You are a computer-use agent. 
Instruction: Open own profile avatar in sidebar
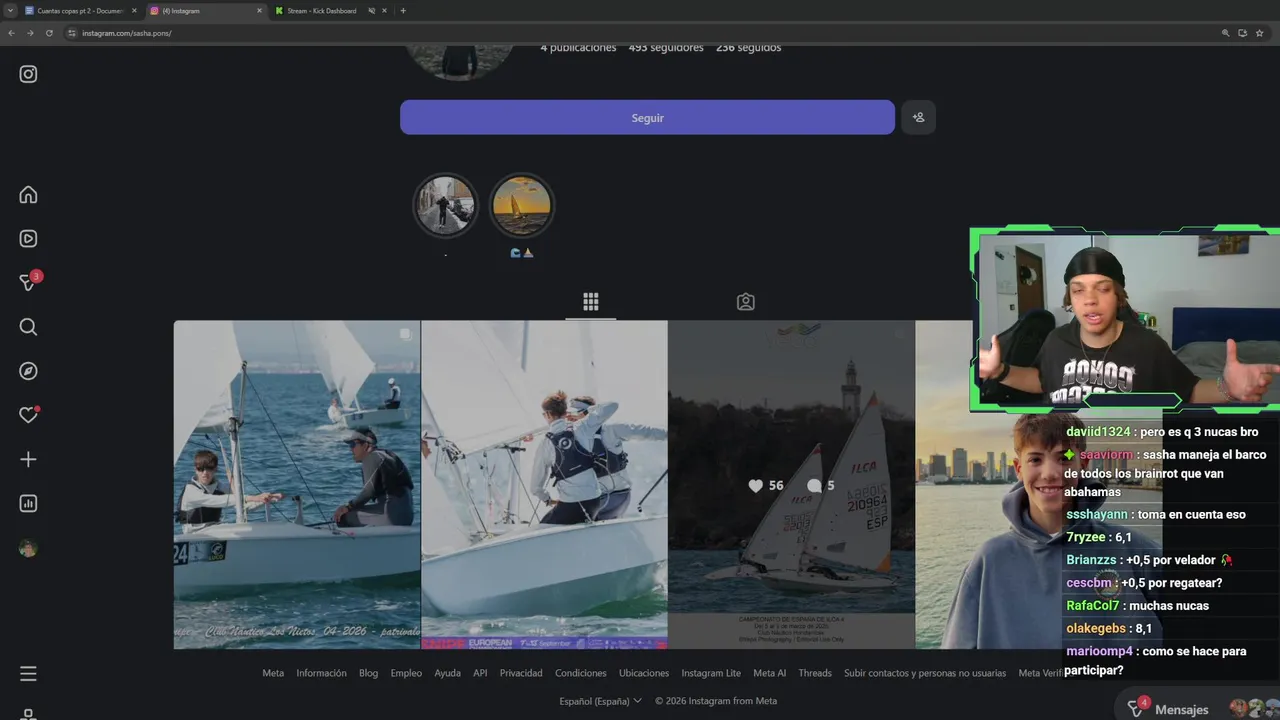coord(28,548)
